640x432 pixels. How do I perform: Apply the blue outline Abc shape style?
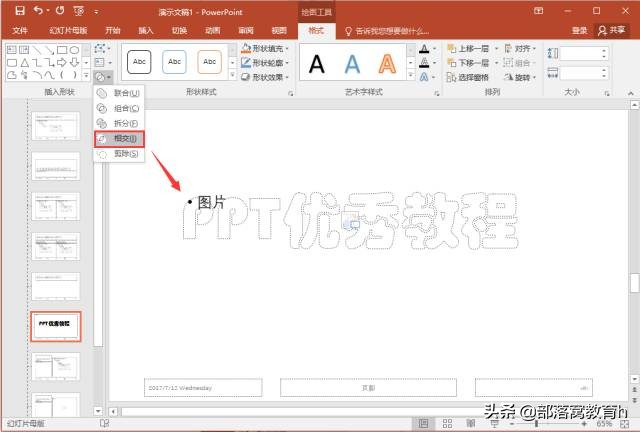click(174, 62)
